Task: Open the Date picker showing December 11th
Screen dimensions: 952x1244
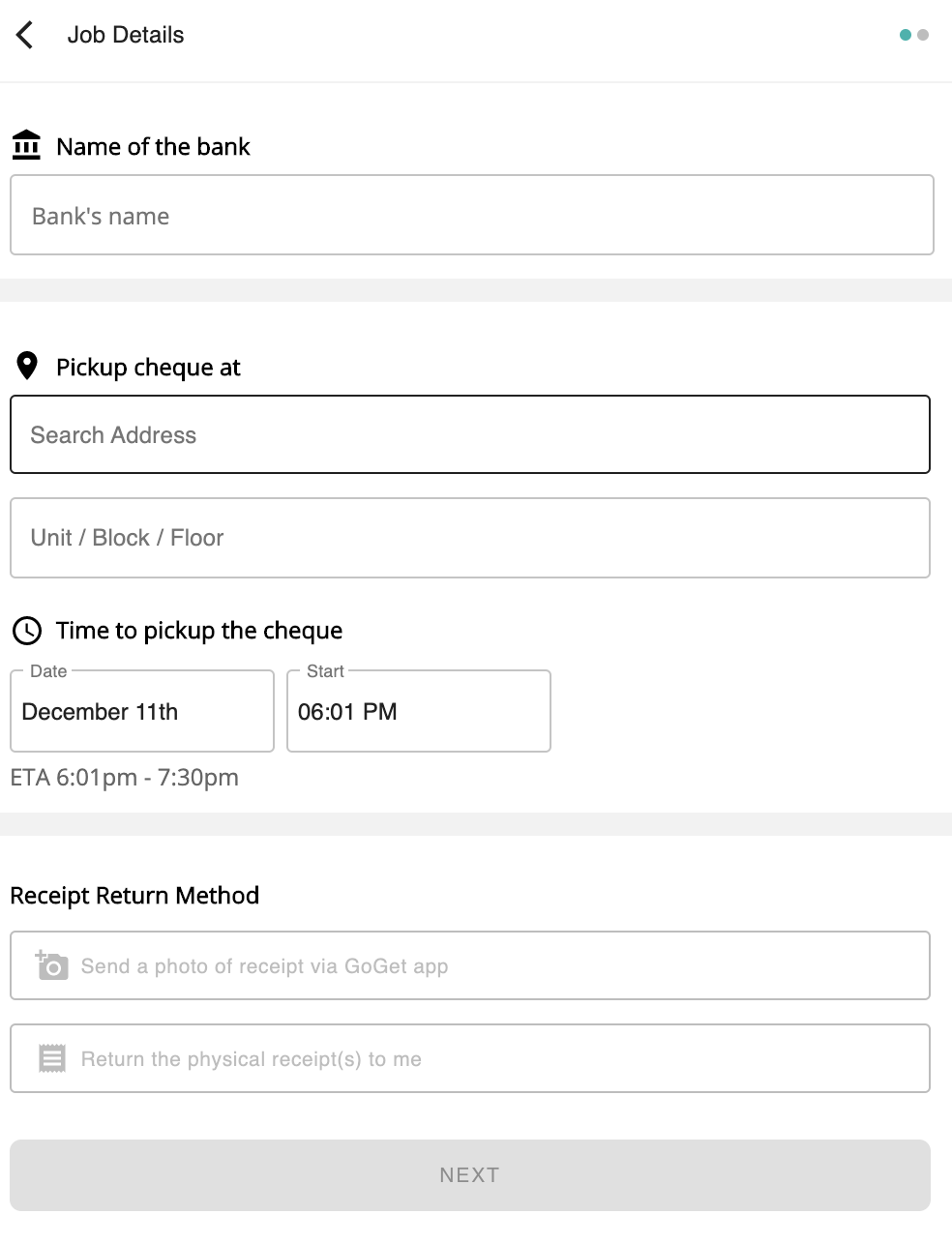Action: (x=142, y=712)
